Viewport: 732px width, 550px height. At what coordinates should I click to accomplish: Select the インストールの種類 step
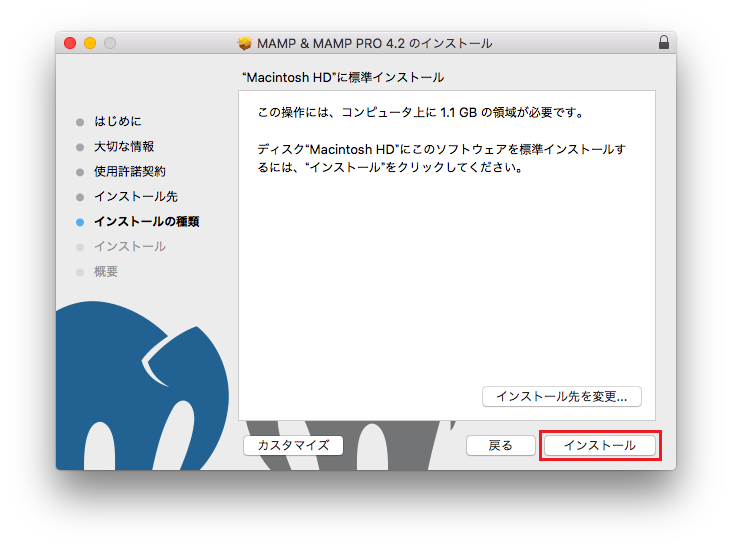[147, 221]
